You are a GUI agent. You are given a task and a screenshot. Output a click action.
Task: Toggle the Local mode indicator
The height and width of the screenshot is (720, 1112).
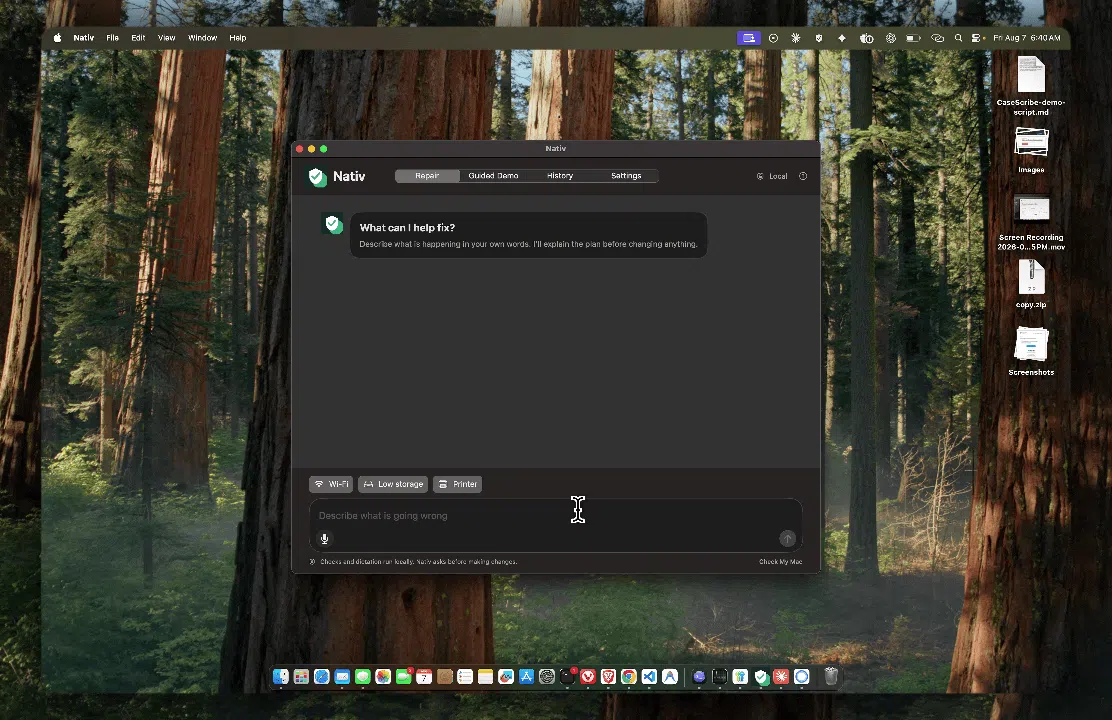pos(772,176)
